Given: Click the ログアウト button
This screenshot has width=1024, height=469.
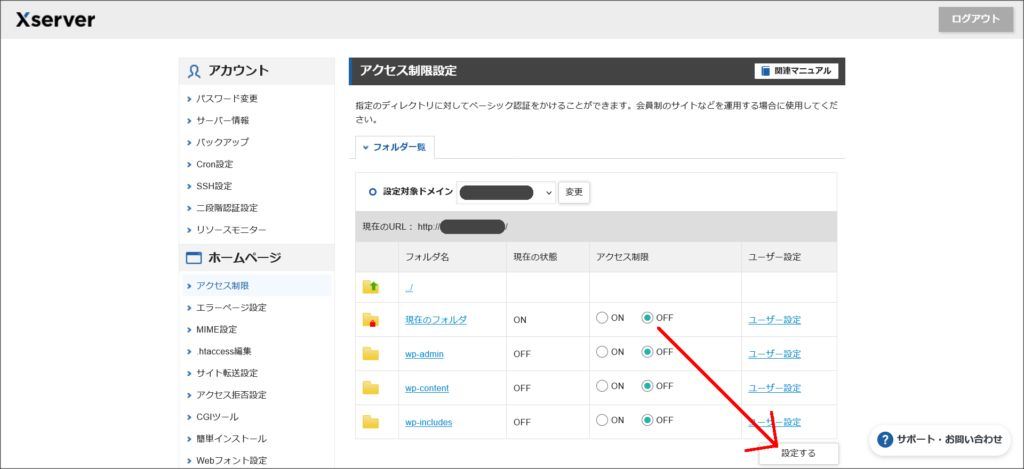Looking at the screenshot, I should click(x=976, y=19).
